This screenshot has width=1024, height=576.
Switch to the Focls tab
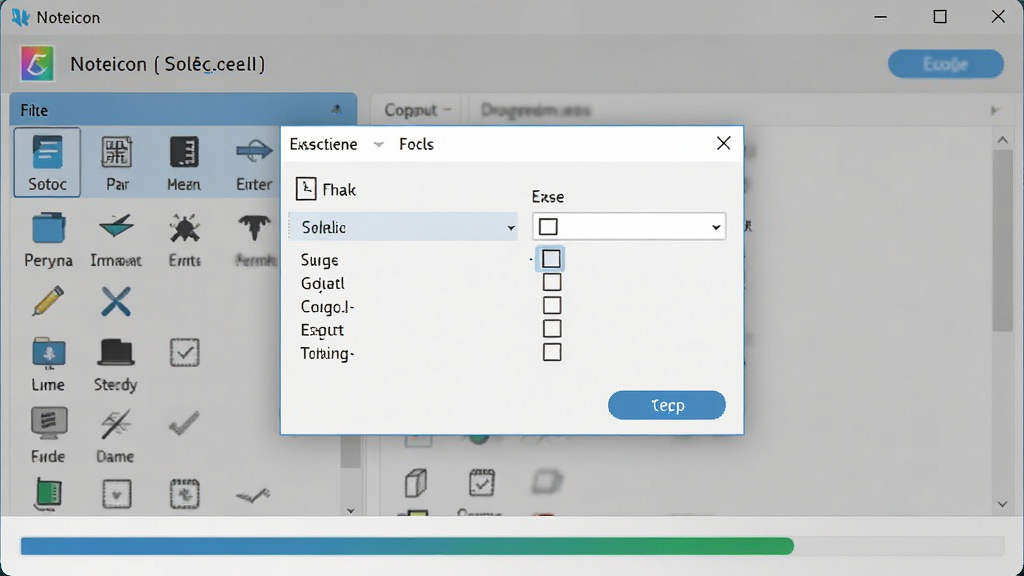point(416,144)
